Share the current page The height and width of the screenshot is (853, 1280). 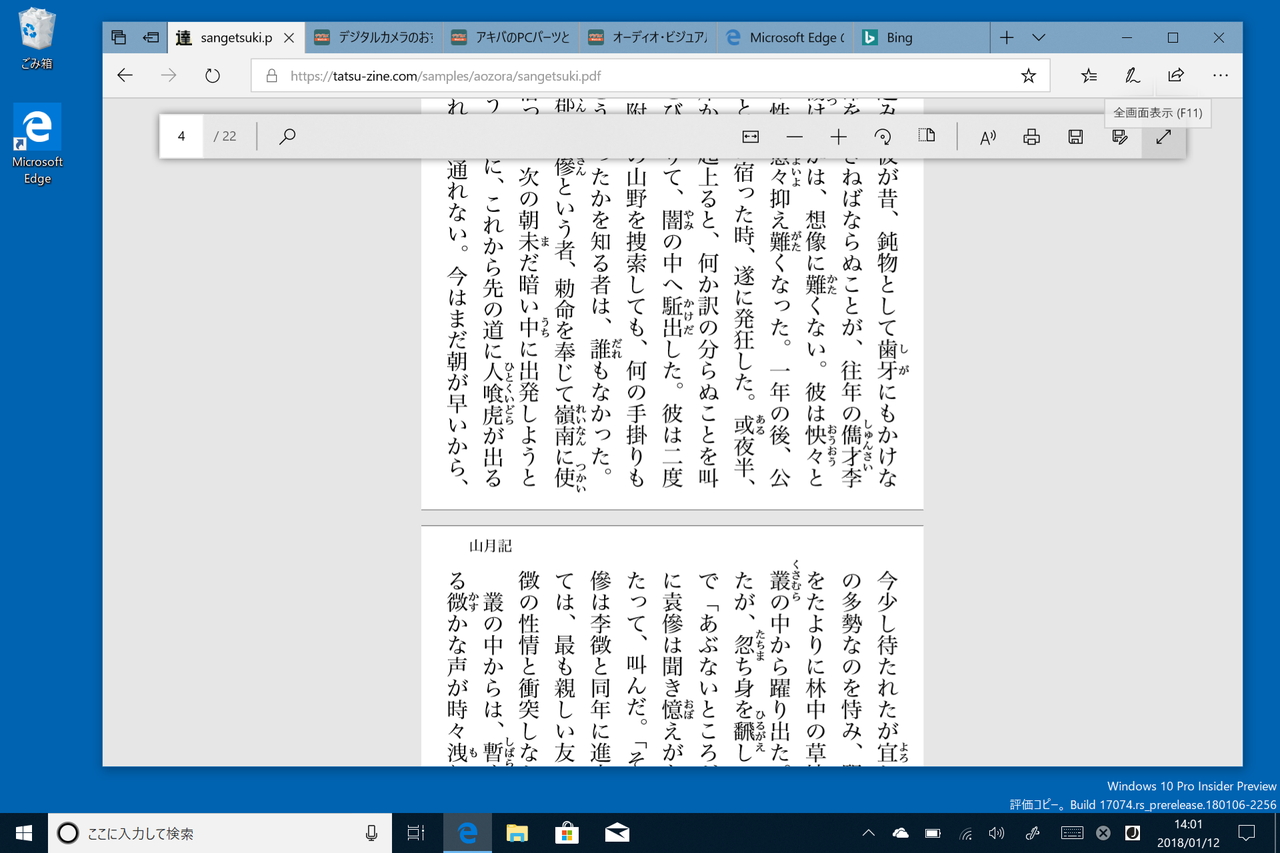click(1175, 75)
